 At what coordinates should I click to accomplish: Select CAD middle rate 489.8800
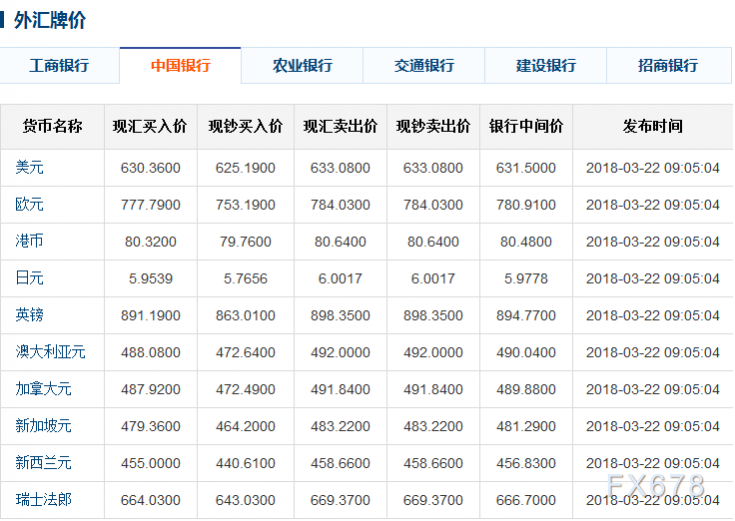coord(526,390)
